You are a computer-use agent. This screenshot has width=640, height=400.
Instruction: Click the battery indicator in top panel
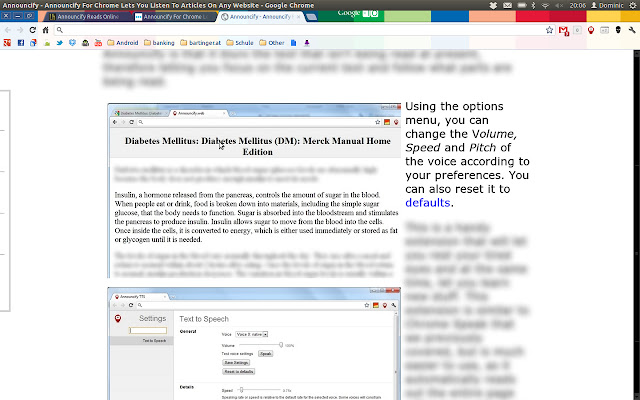[522, 5]
